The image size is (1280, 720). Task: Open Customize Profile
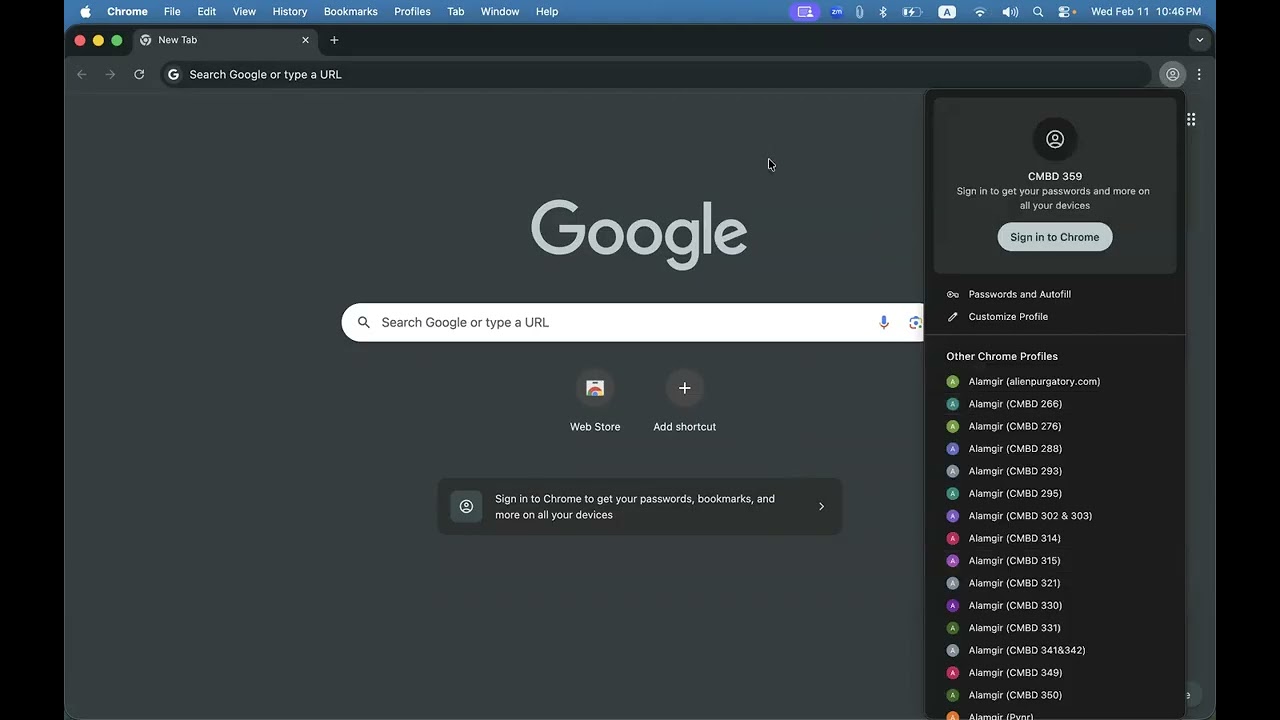pyautogui.click(x=1055, y=316)
